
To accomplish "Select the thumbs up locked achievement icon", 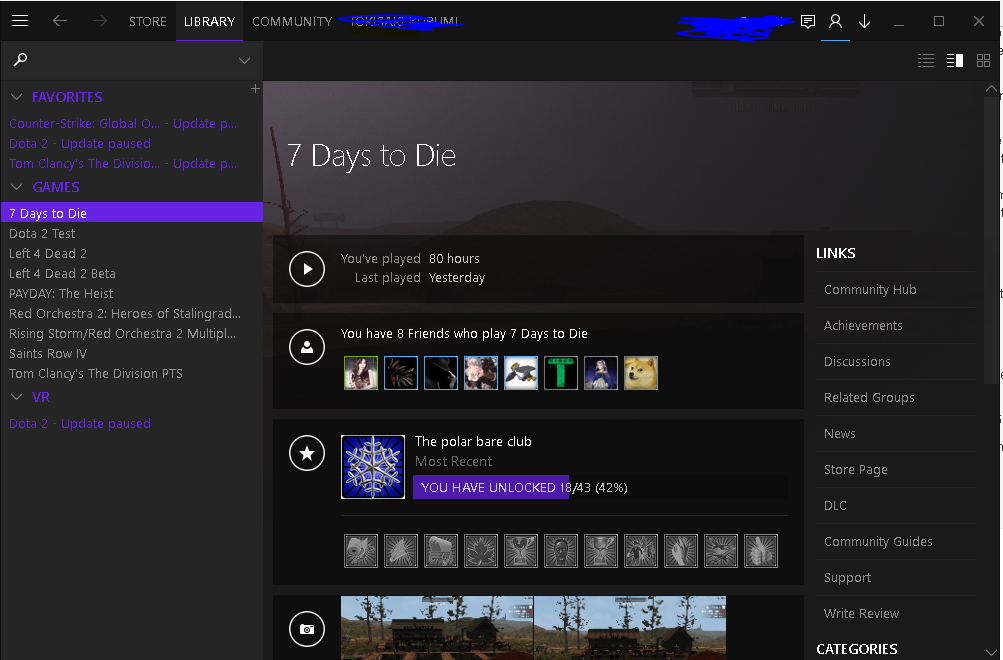I will pyautogui.click(x=761, y=551).
